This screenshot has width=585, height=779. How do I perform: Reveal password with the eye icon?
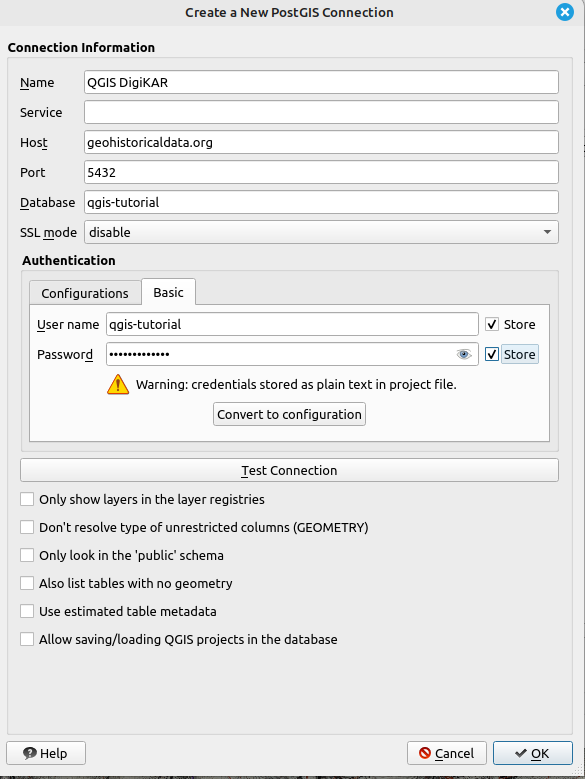coord(464,354)
